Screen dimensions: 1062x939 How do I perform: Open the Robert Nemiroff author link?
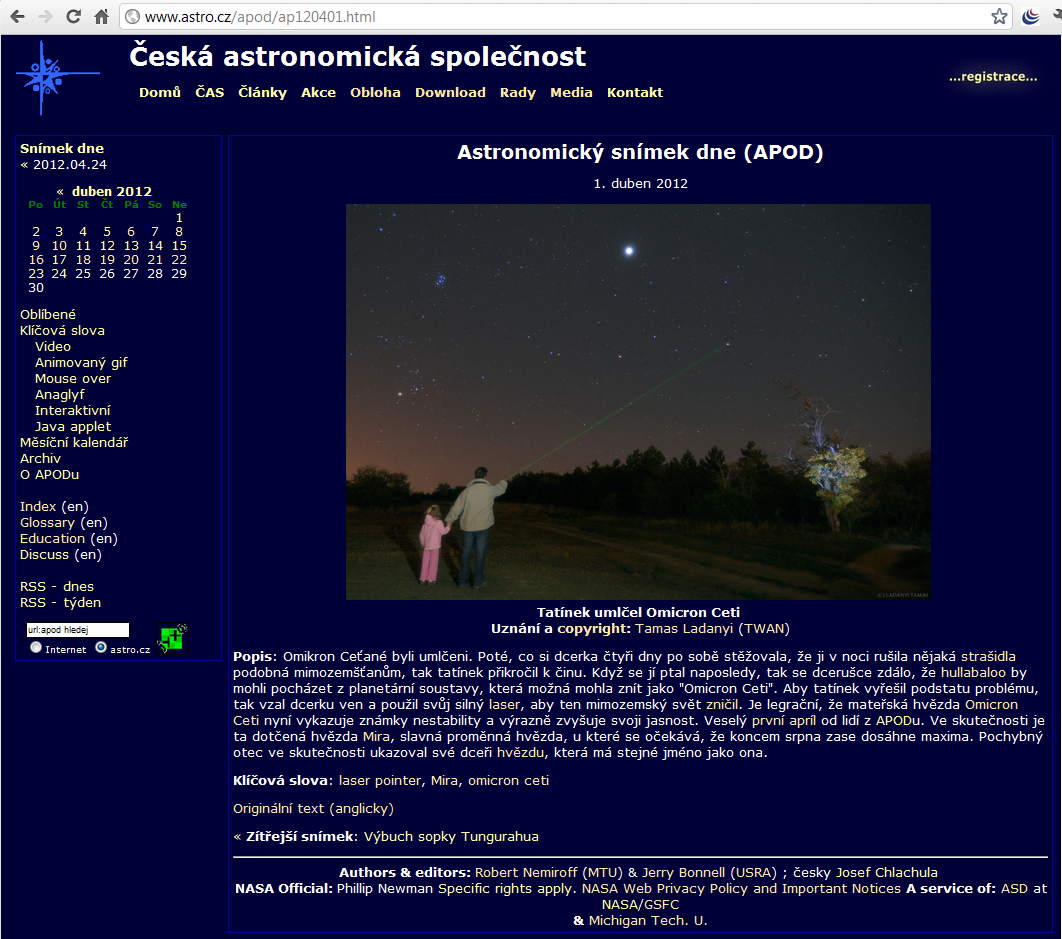click(526, 873)
